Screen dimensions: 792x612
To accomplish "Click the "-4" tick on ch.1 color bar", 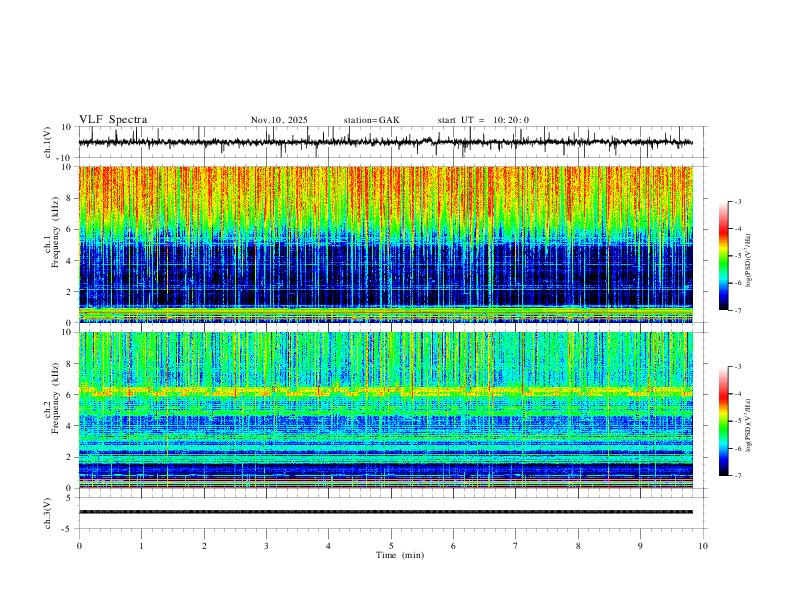I will point(737,229).
